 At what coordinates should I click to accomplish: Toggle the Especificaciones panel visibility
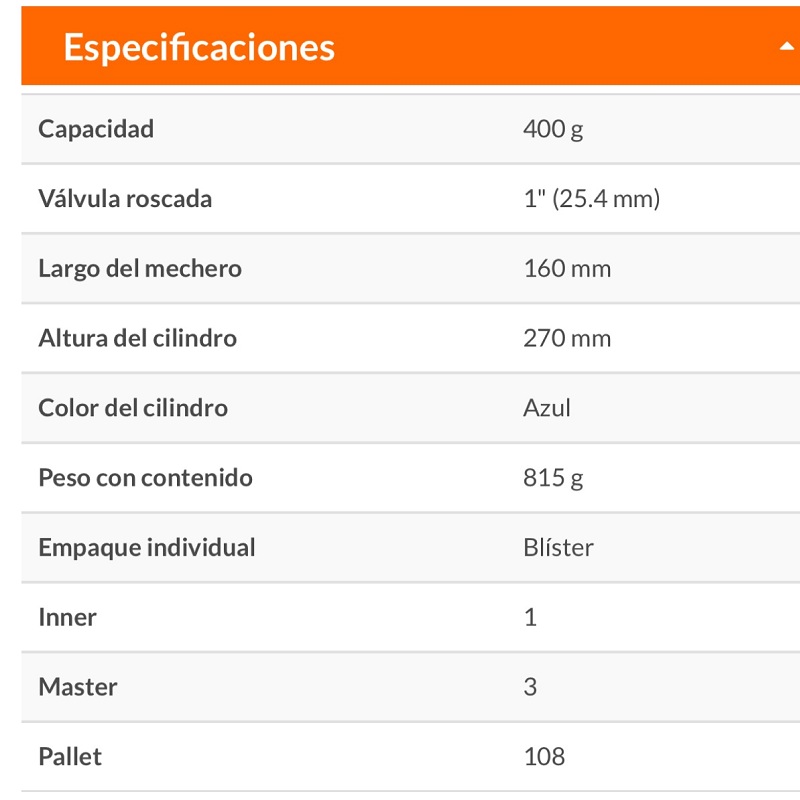400,44
